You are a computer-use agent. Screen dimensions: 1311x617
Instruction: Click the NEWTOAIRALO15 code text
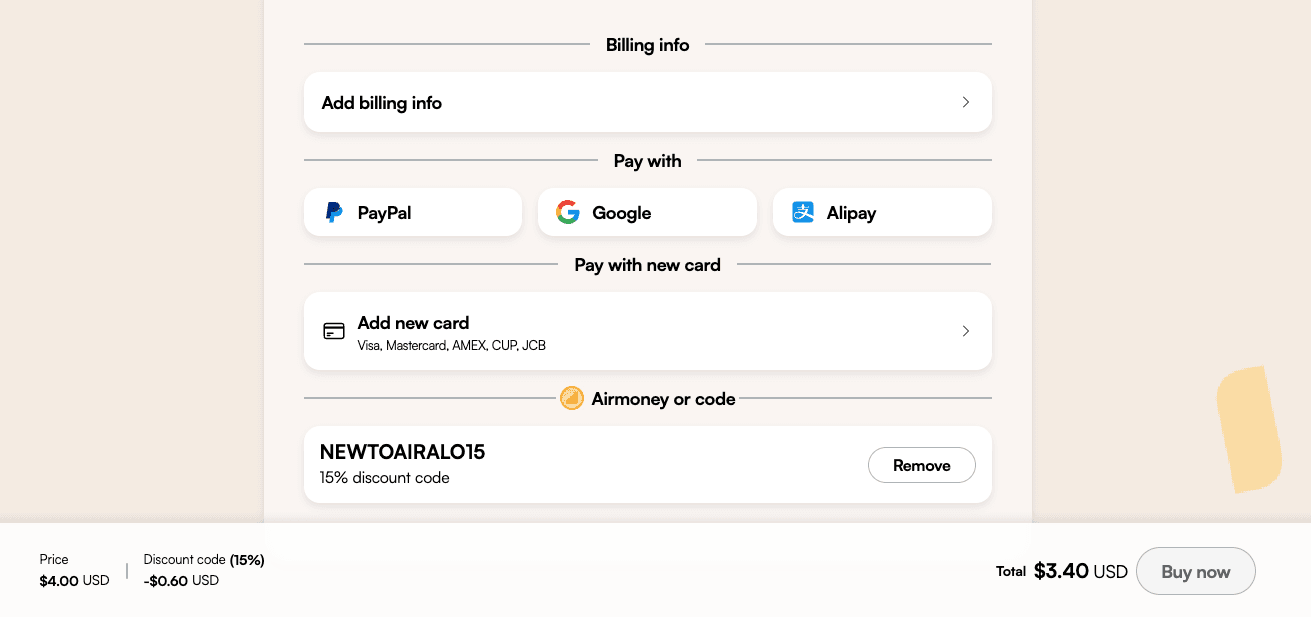coord(402,452)
